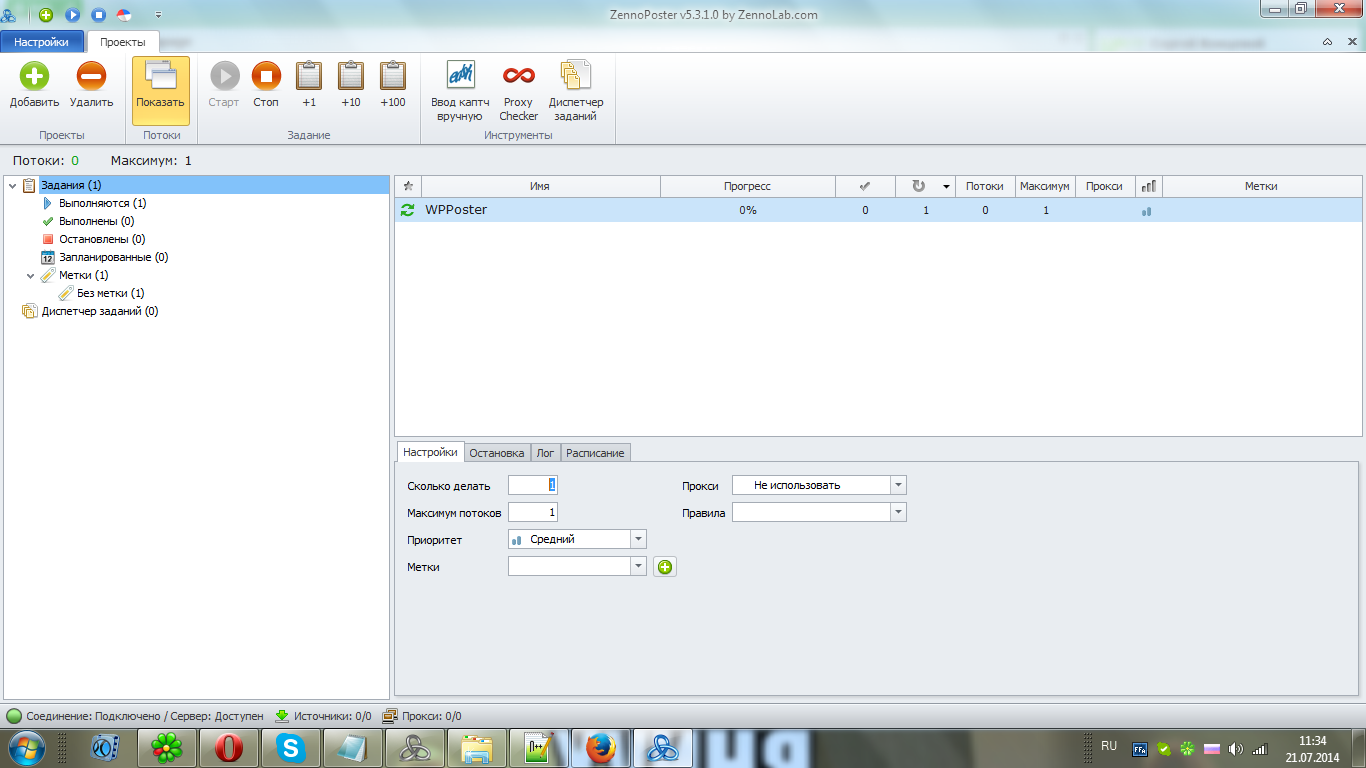Add +100 executions to task
Screen dimensions: 1366x768
click(393, 86)
